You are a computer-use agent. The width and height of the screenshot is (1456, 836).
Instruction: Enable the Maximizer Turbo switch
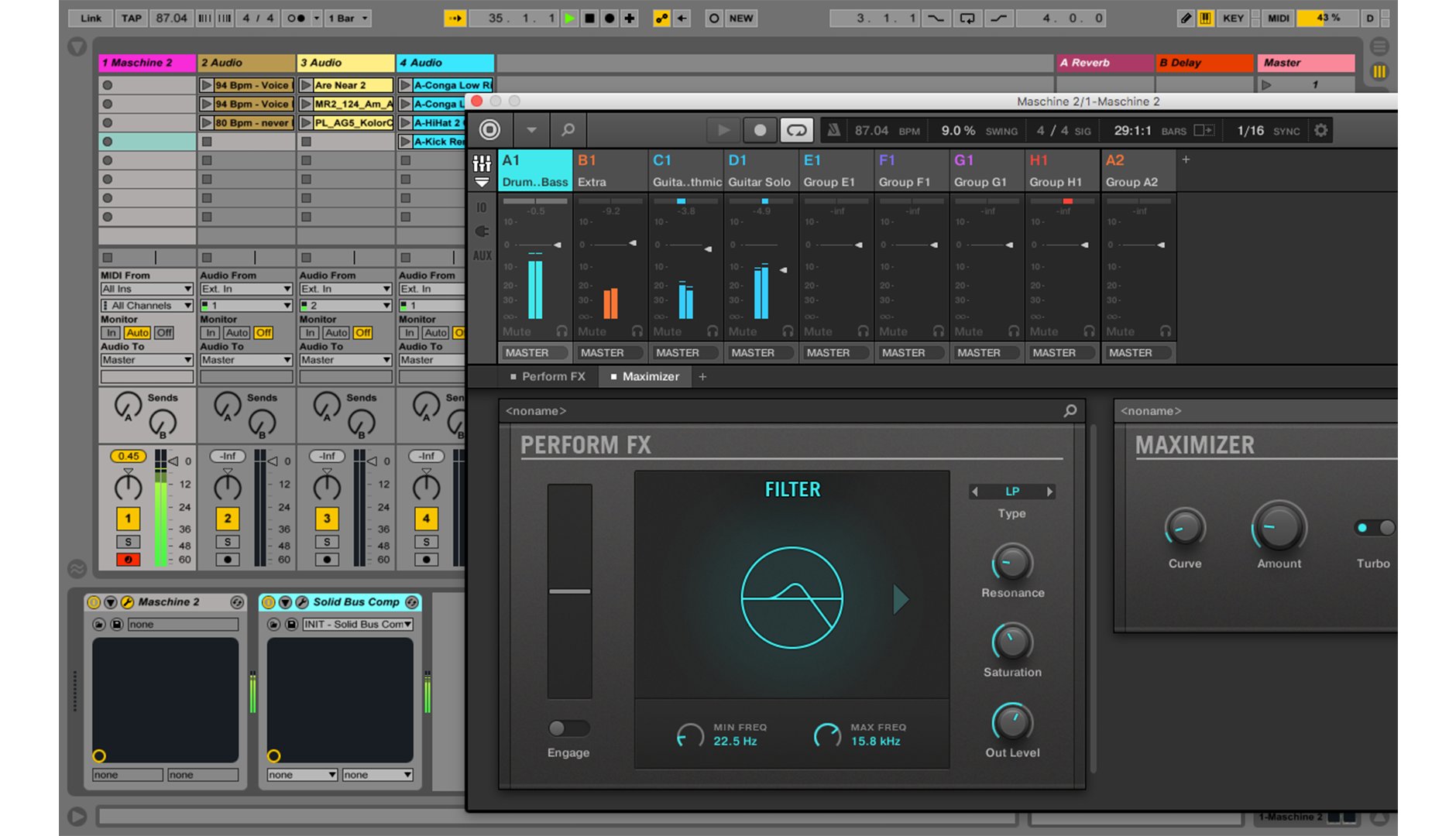1374,528
